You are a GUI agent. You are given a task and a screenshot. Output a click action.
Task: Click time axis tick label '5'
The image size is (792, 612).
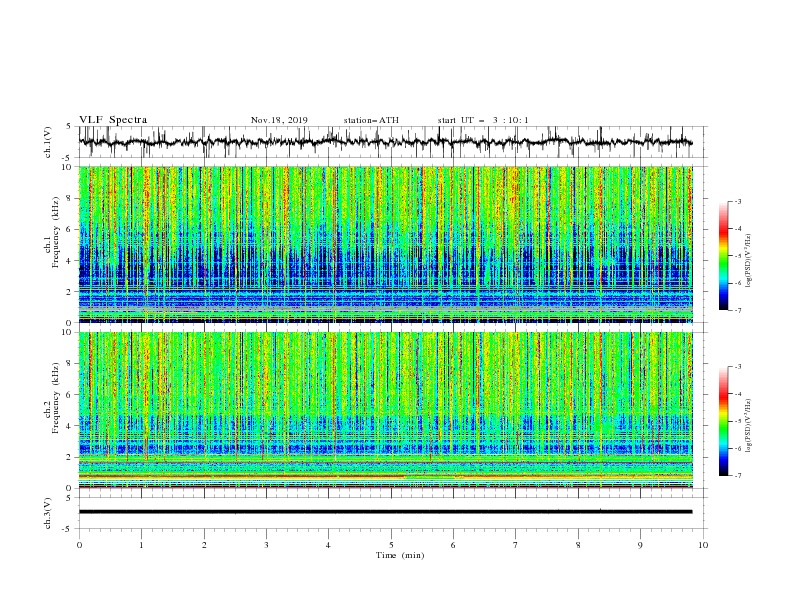(391, 545)
